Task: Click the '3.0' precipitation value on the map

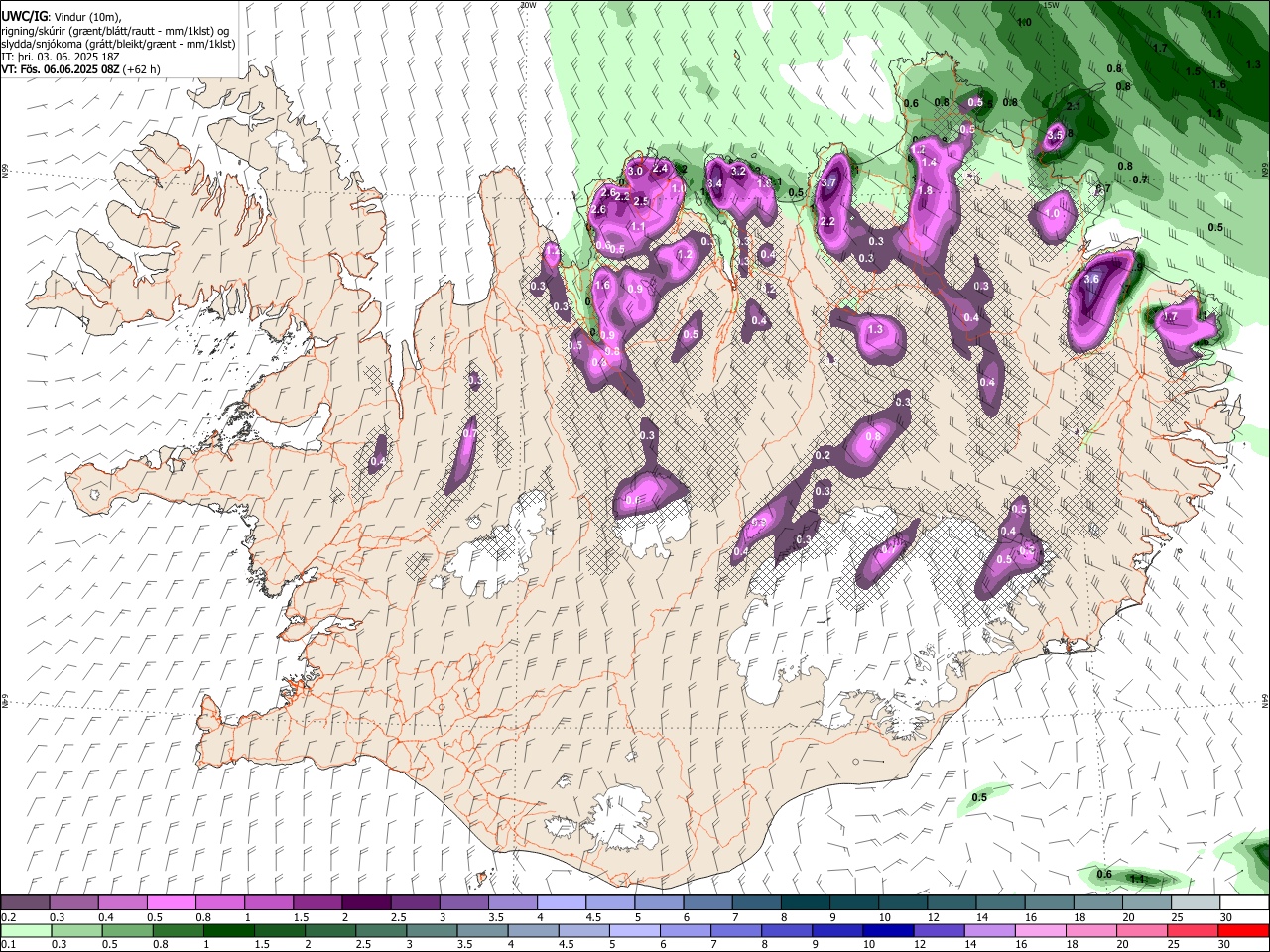Action: (x=635, y=171)
